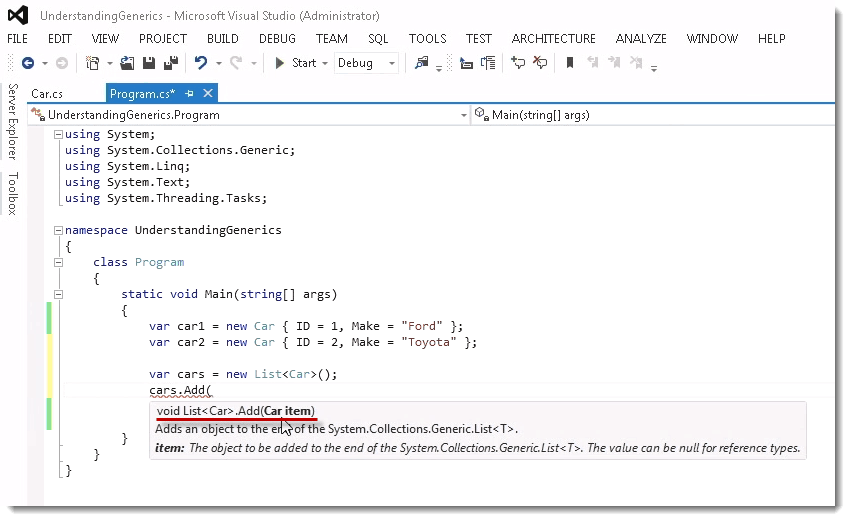Open the WINDOW menu
This screenshot has width=850, height=521.
[712, 38]
